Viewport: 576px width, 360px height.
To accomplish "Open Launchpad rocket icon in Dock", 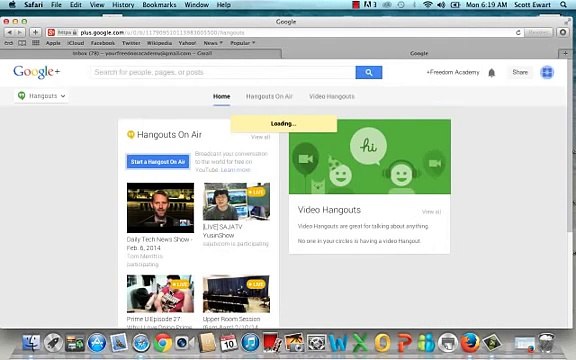I will 53,343.
